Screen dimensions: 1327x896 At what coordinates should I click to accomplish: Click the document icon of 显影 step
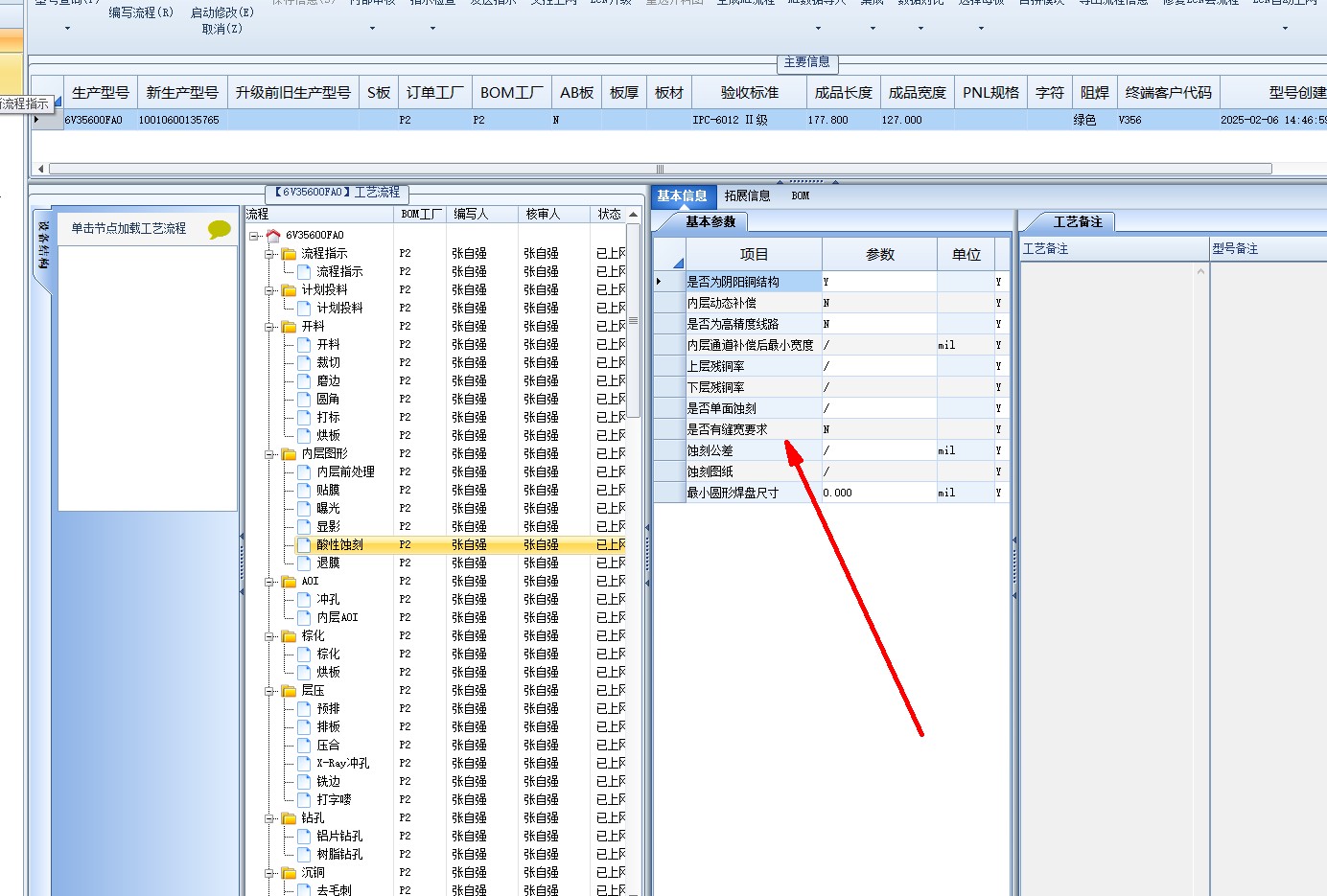click(304, 527)
